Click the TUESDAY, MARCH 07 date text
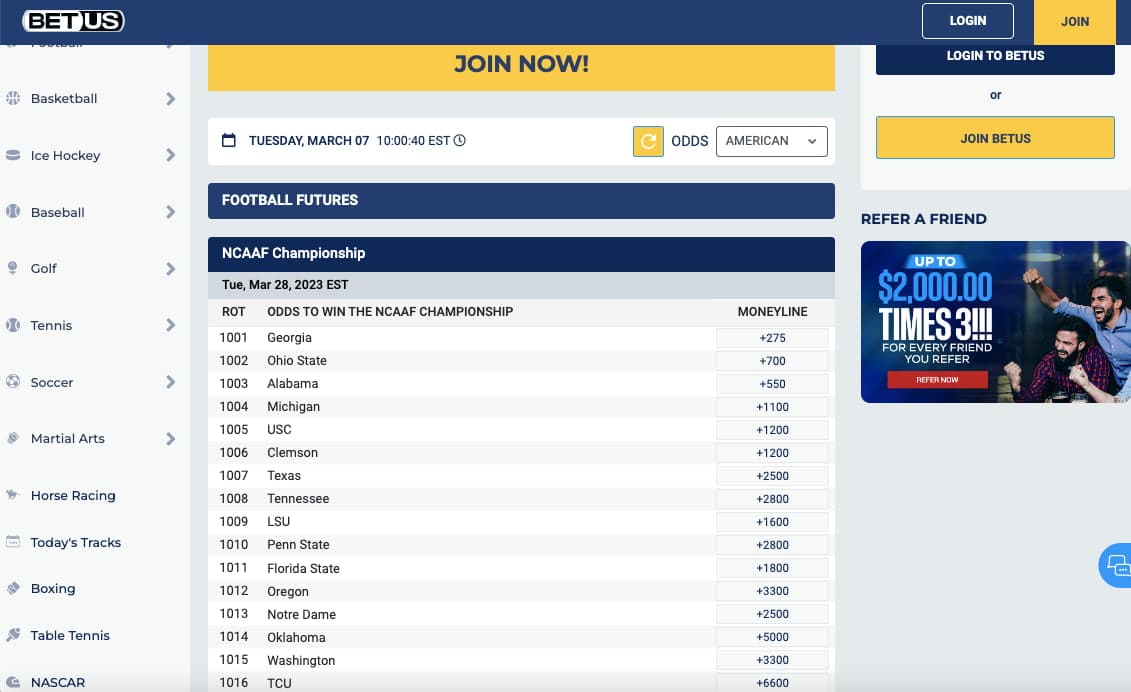Screen dimensions: 1131x692 (309, 141)
